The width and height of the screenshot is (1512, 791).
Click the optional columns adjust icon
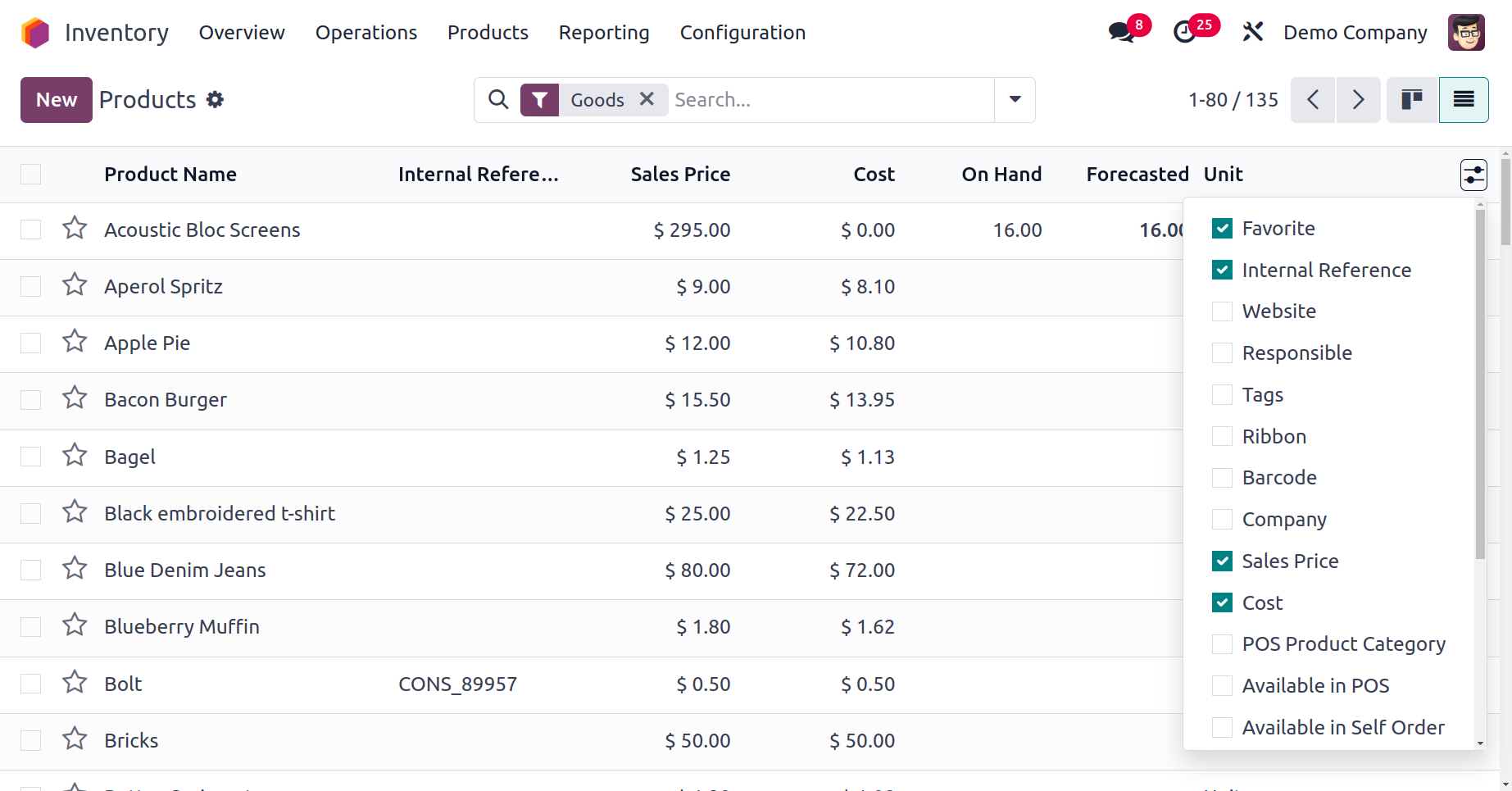tap(1473, 175)
